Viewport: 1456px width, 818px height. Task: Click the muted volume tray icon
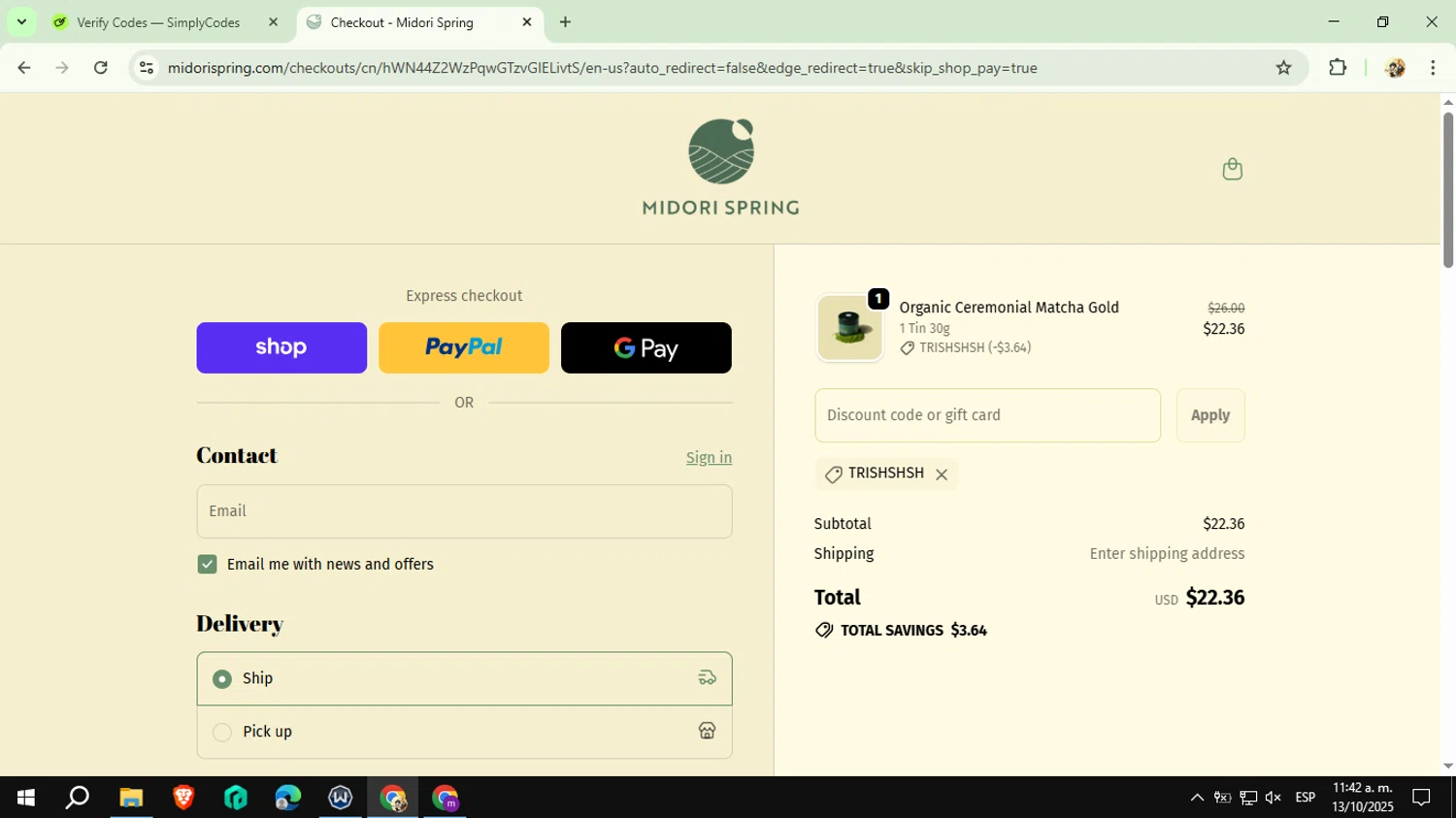1274,798
